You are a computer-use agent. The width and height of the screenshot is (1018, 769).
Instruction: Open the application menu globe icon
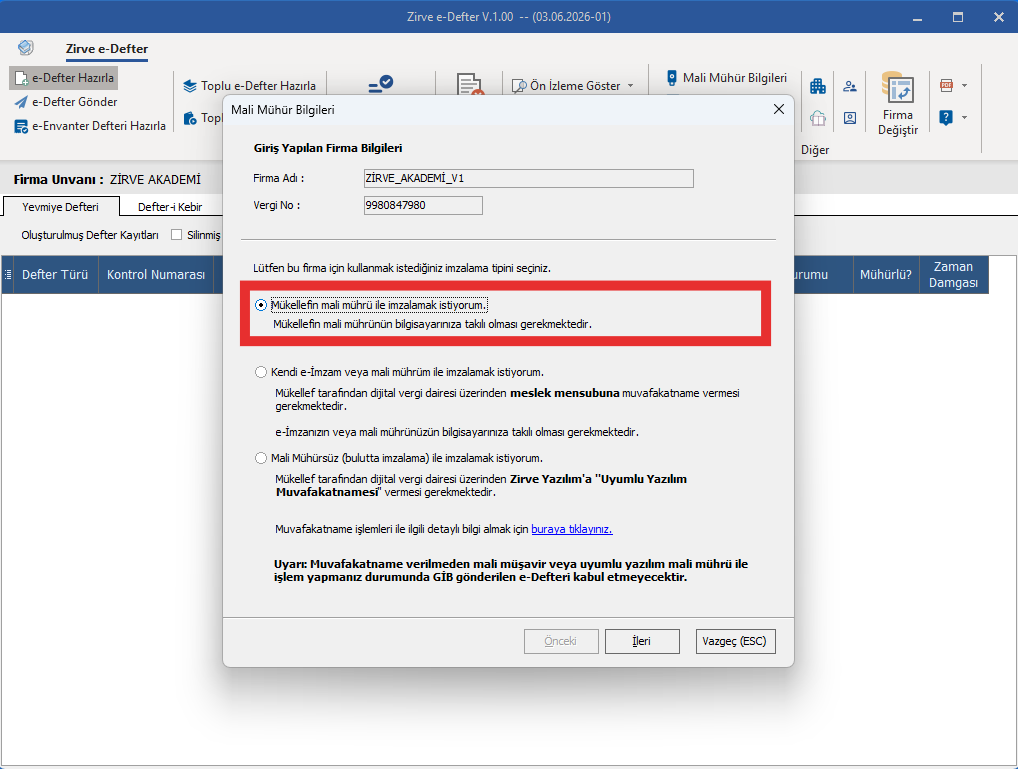point(25,47)
